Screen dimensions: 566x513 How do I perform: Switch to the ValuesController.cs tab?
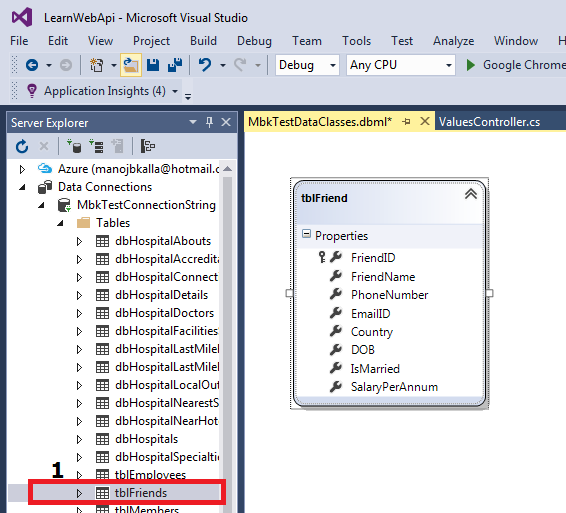pyautogui.click(x=489, y=122)
